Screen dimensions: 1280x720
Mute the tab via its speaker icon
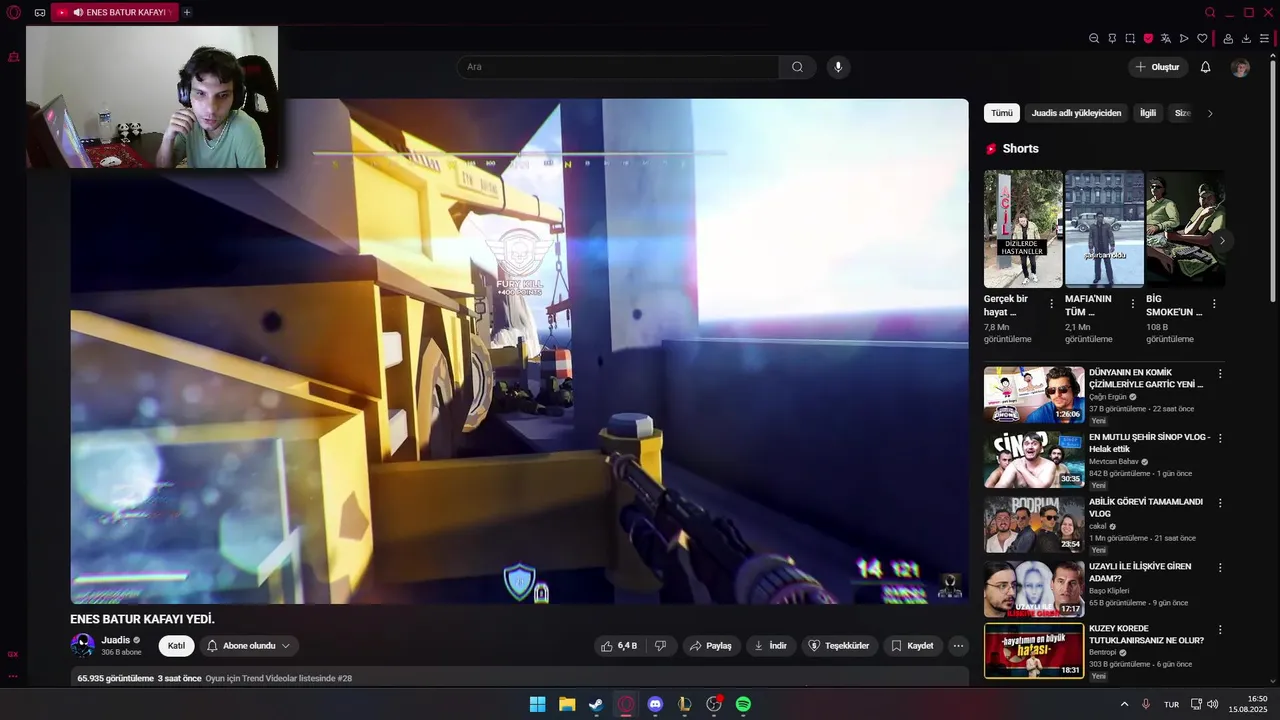point(78,13)
